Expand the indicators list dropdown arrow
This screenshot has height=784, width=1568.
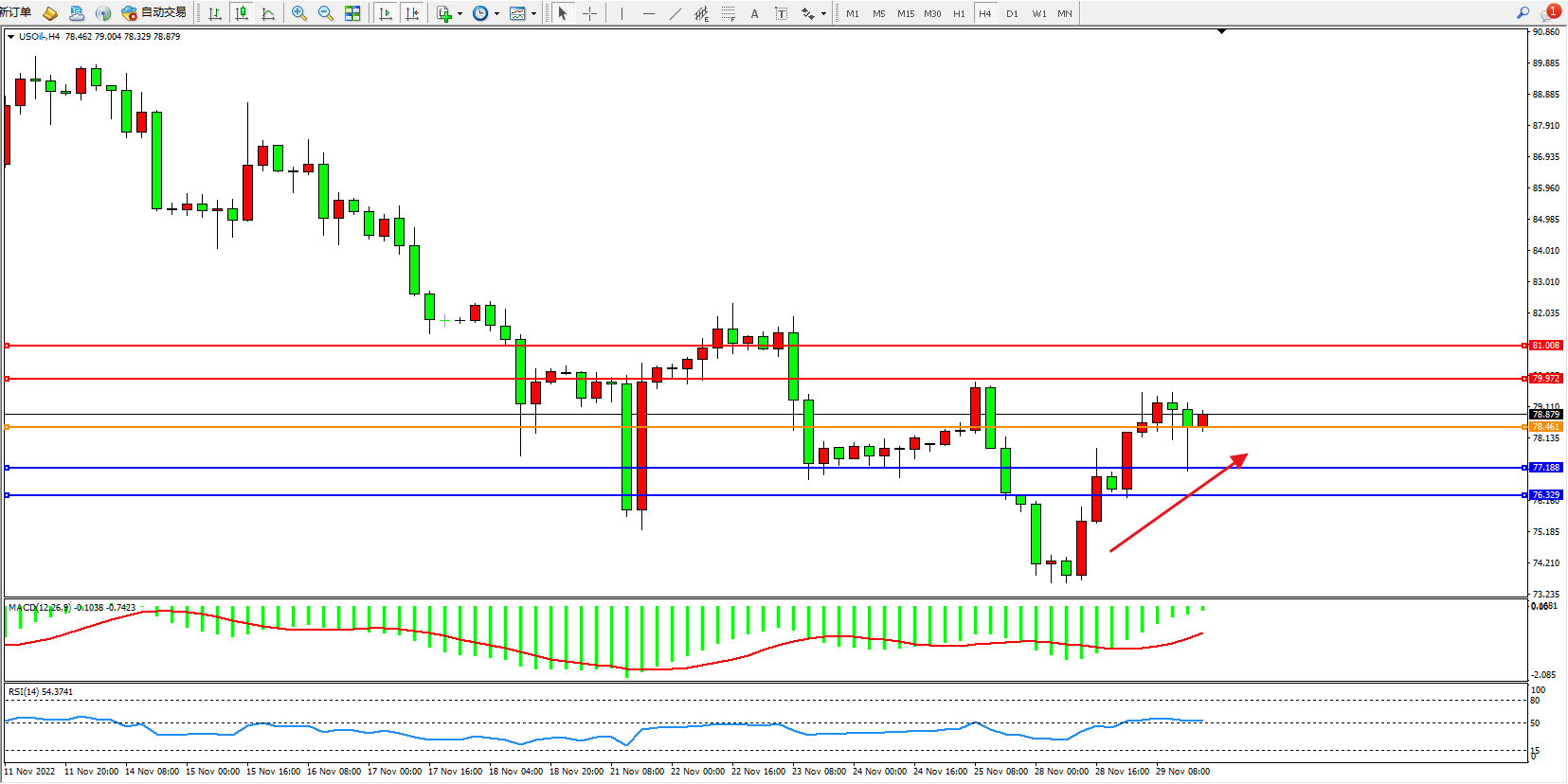tap(460, 13)
